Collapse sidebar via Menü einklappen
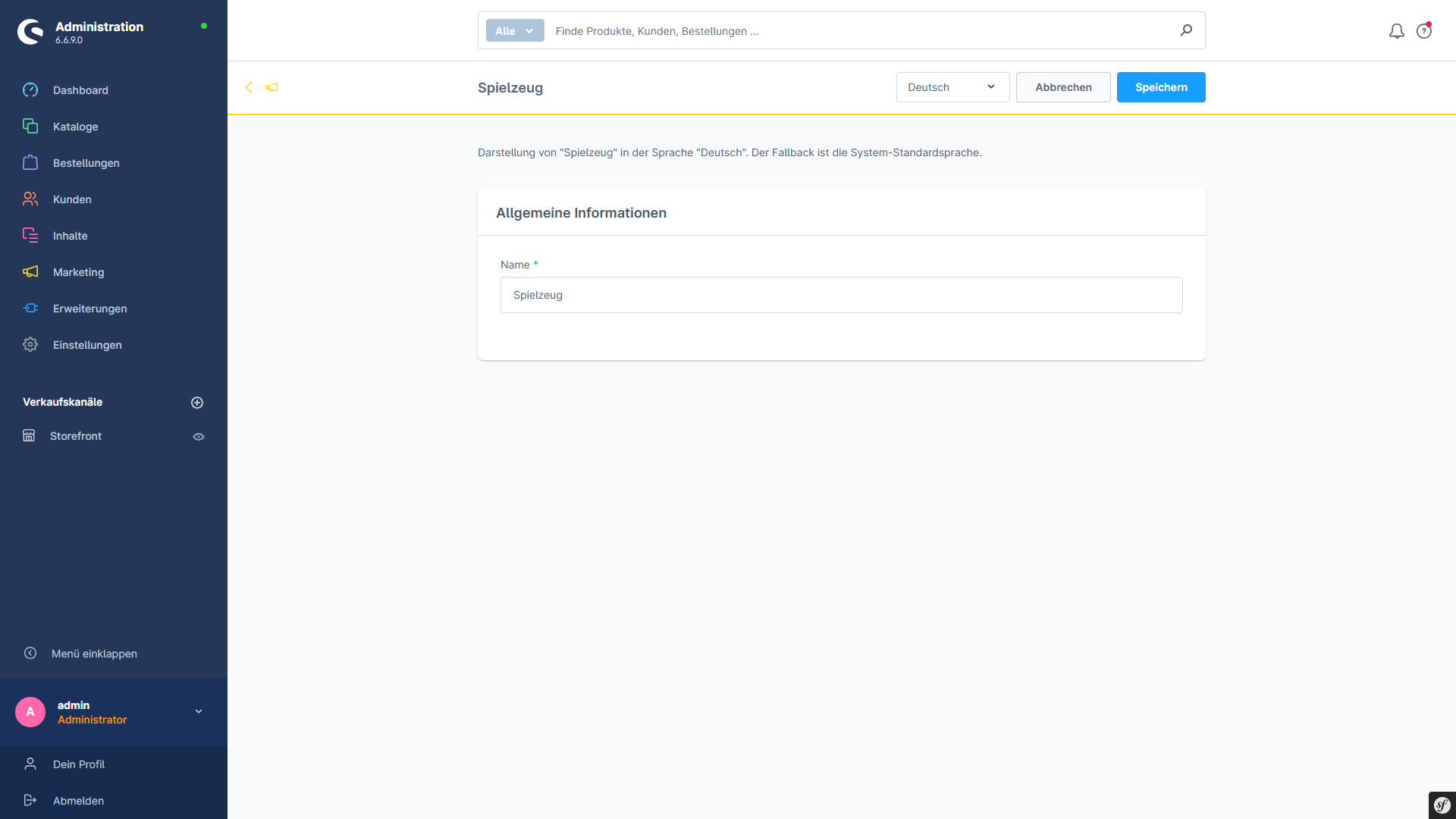The image size is (1456, 819). (x=94, y=654)
